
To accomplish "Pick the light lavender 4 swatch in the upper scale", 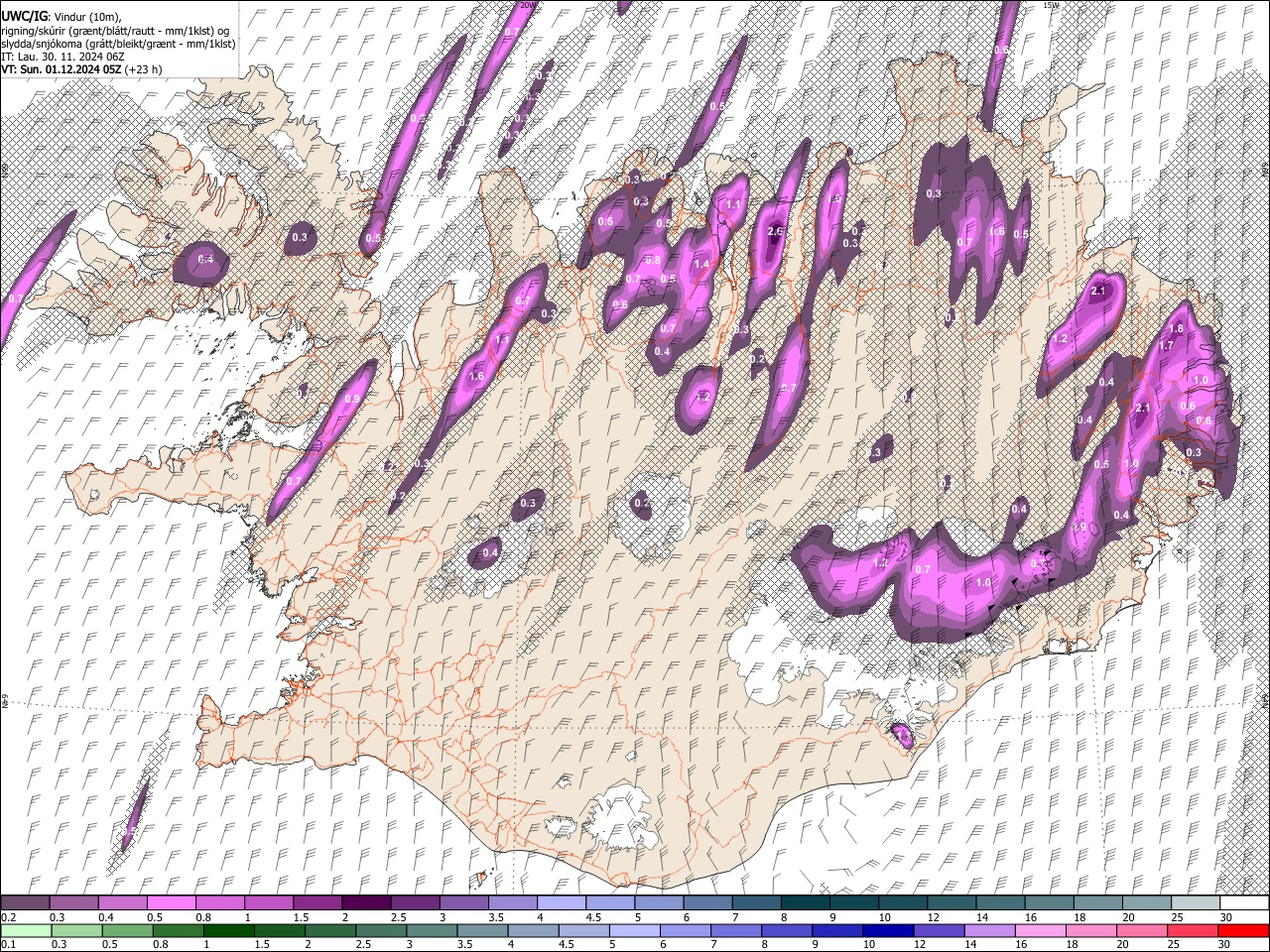I will [562, 902].
